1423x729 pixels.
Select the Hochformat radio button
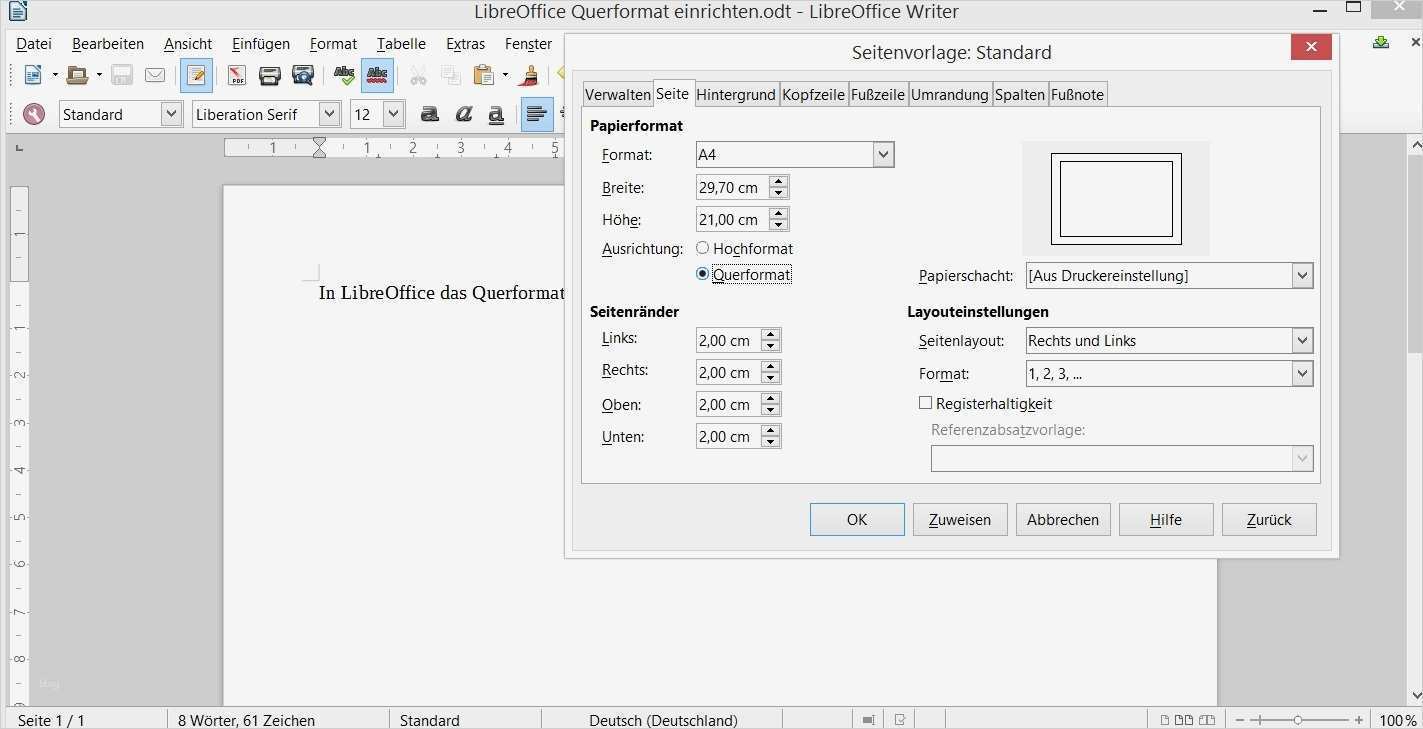[x=703, y=248]
